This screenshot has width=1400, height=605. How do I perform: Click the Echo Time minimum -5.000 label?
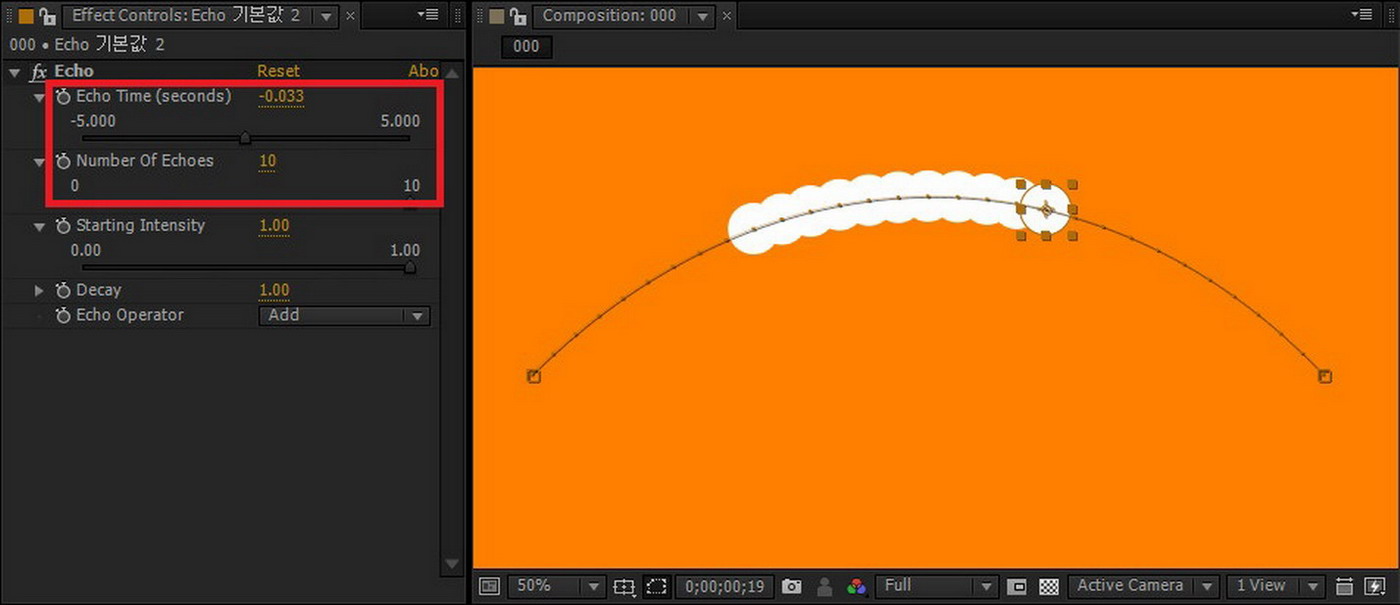click(93, 121)
